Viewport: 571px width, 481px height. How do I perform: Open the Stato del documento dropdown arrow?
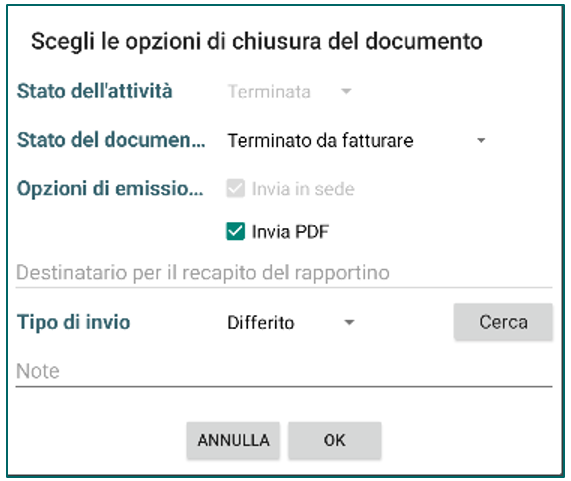[481, 140]
